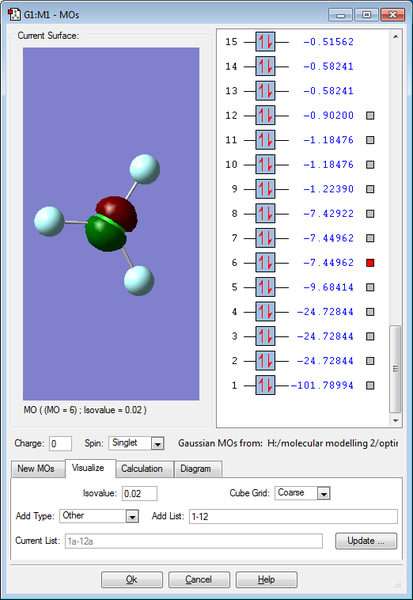Toggle surface marker for orbital 3
This screenshot has width=413, height=600.
[370, 336]
